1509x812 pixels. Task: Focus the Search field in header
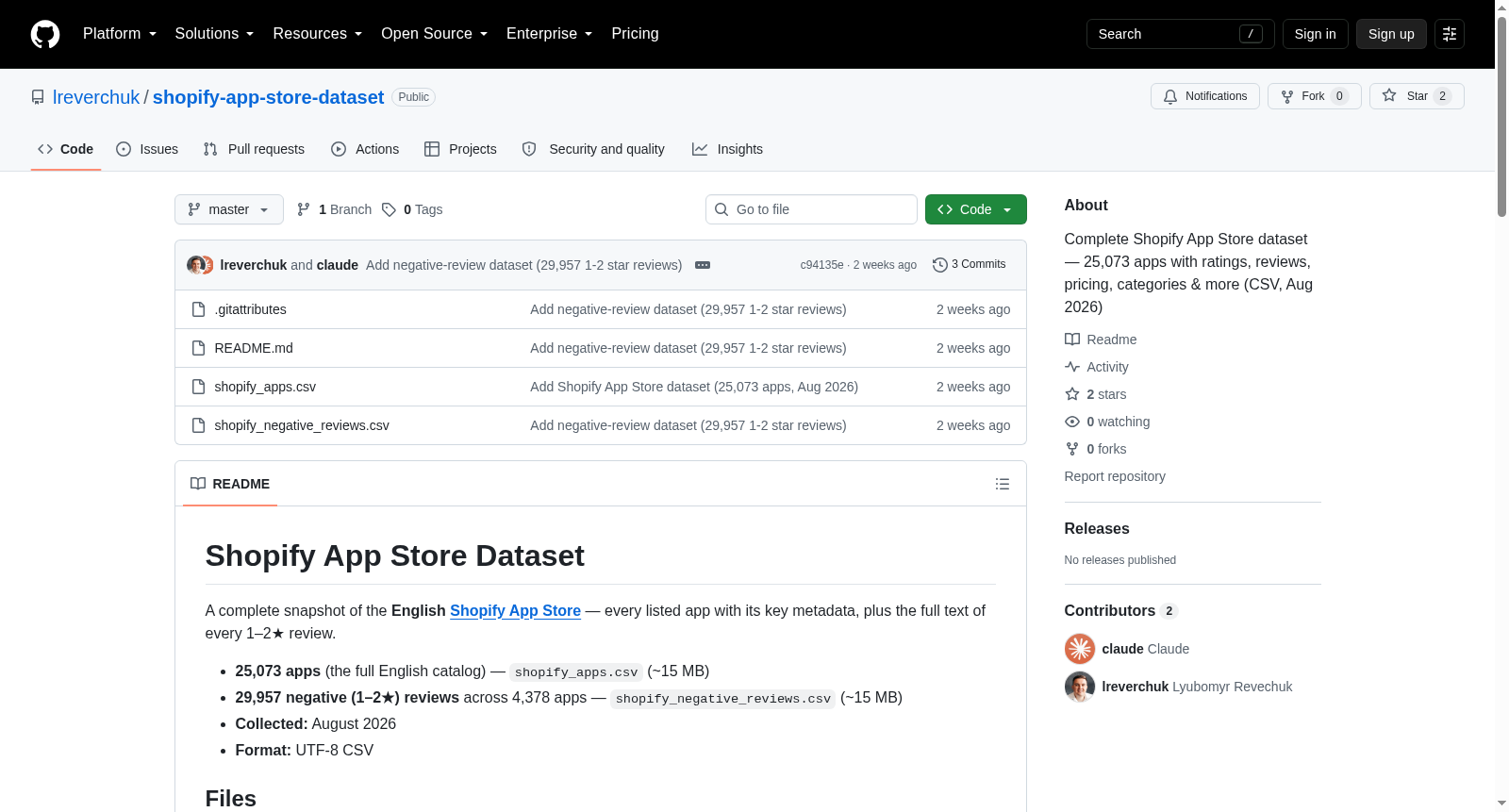point(1180,34)
